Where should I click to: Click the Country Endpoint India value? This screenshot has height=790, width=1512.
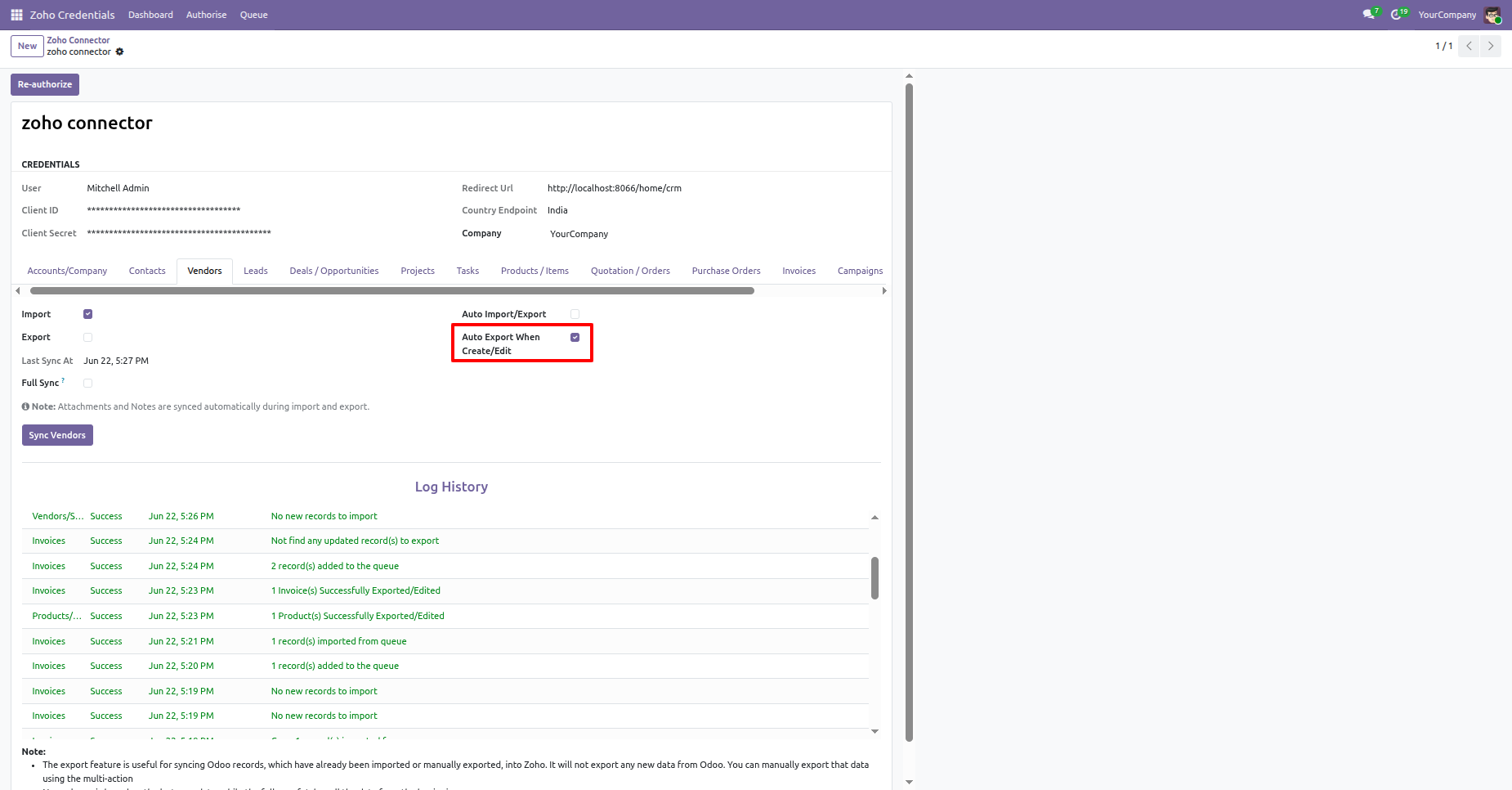coord(557,210)
